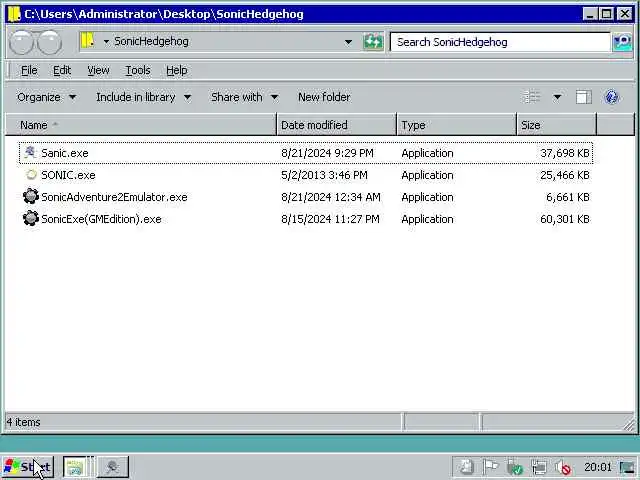This screenshot has width=640, height=480.
Task: Click the Forward navigation button
Action: [49, 42]
